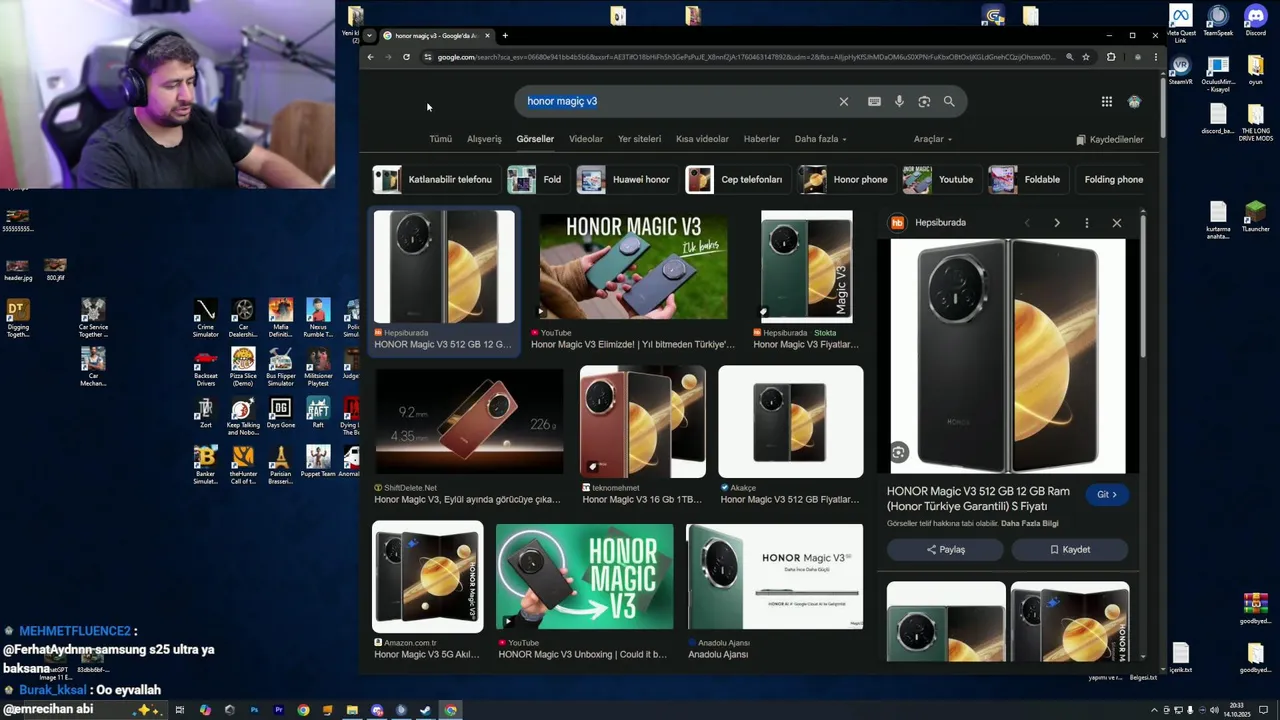Viewport: 1280px width, 720px height.
Task: Expand the Araçlar tools dropdown
Action: 932,139
